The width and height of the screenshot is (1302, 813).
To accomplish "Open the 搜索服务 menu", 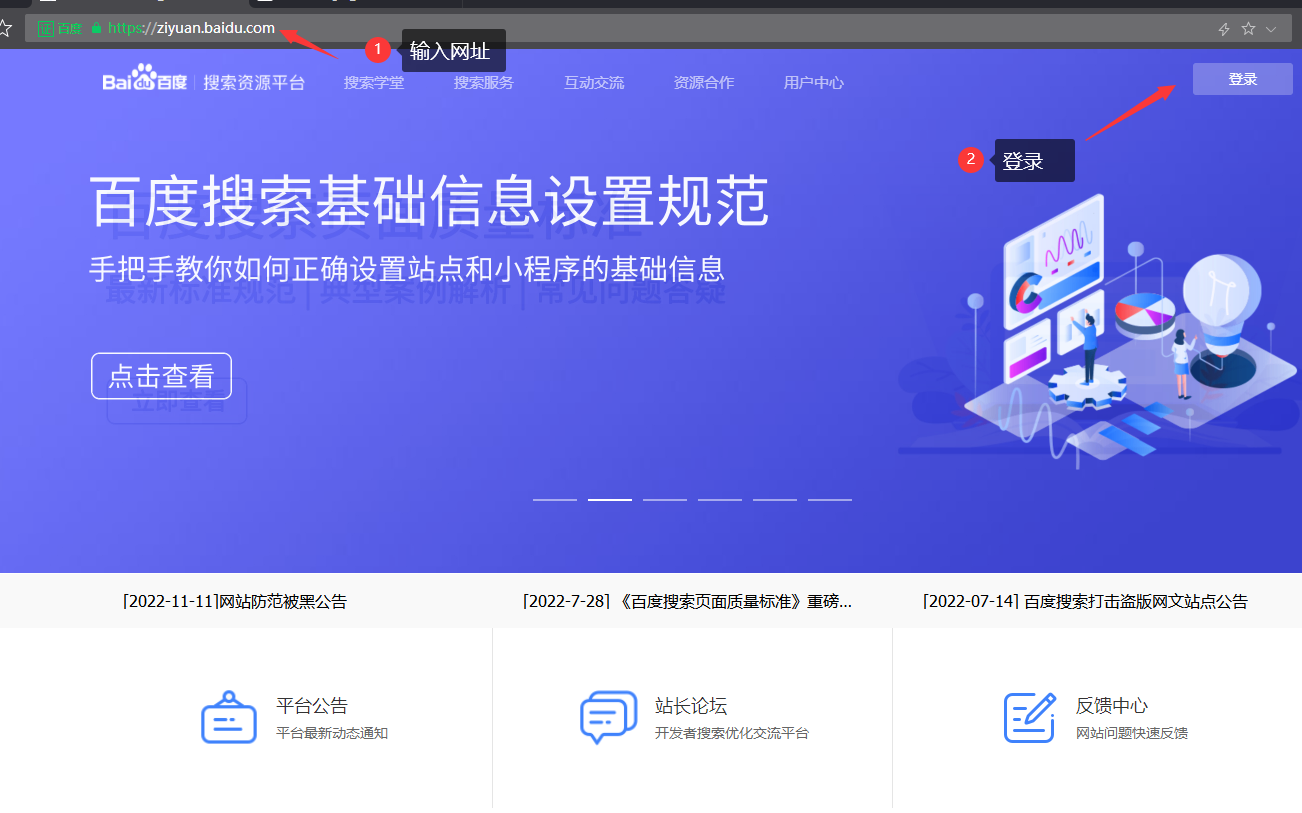I will [x=484, y=83].
